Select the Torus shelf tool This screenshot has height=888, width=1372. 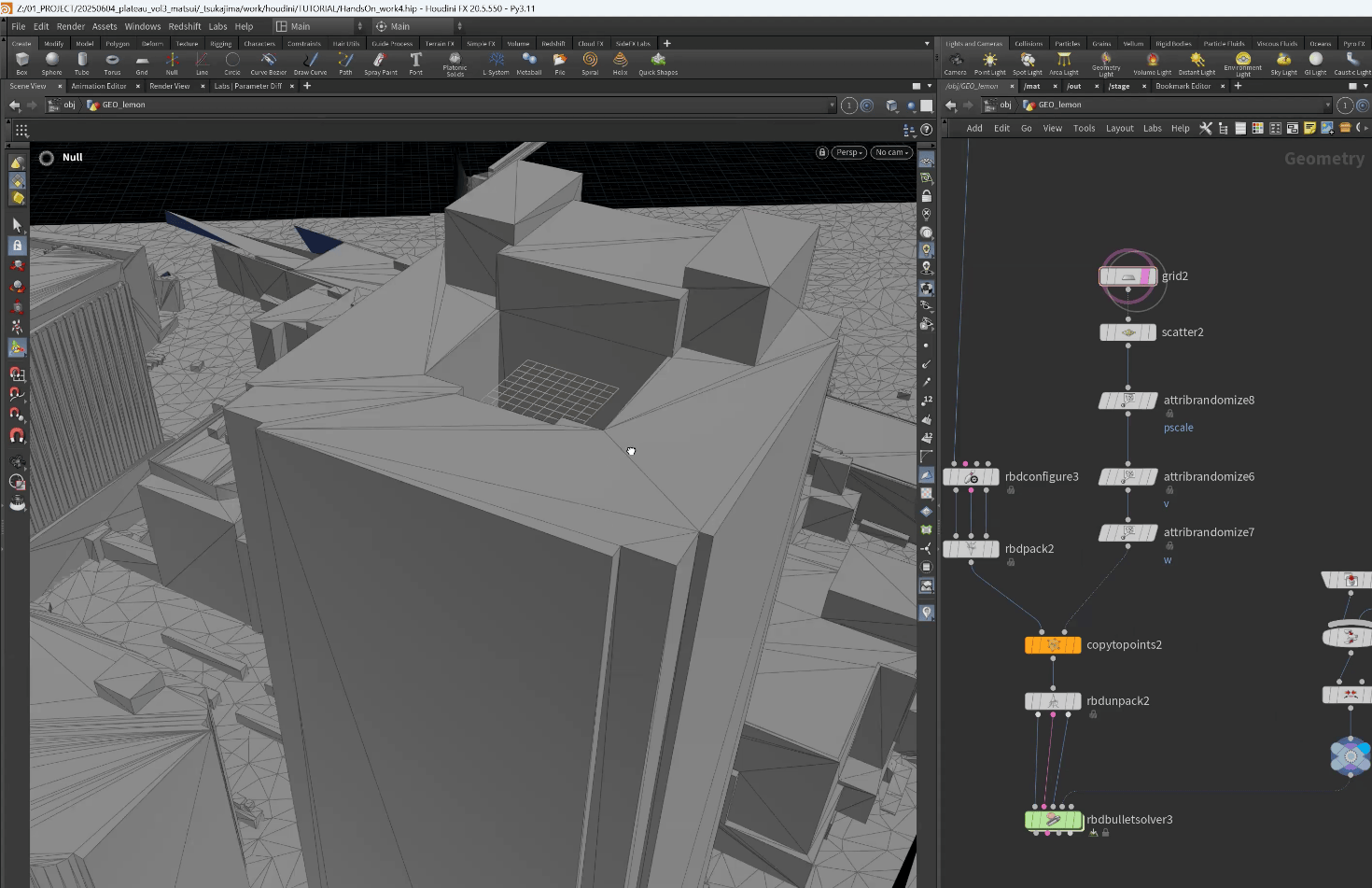(112, 63)
